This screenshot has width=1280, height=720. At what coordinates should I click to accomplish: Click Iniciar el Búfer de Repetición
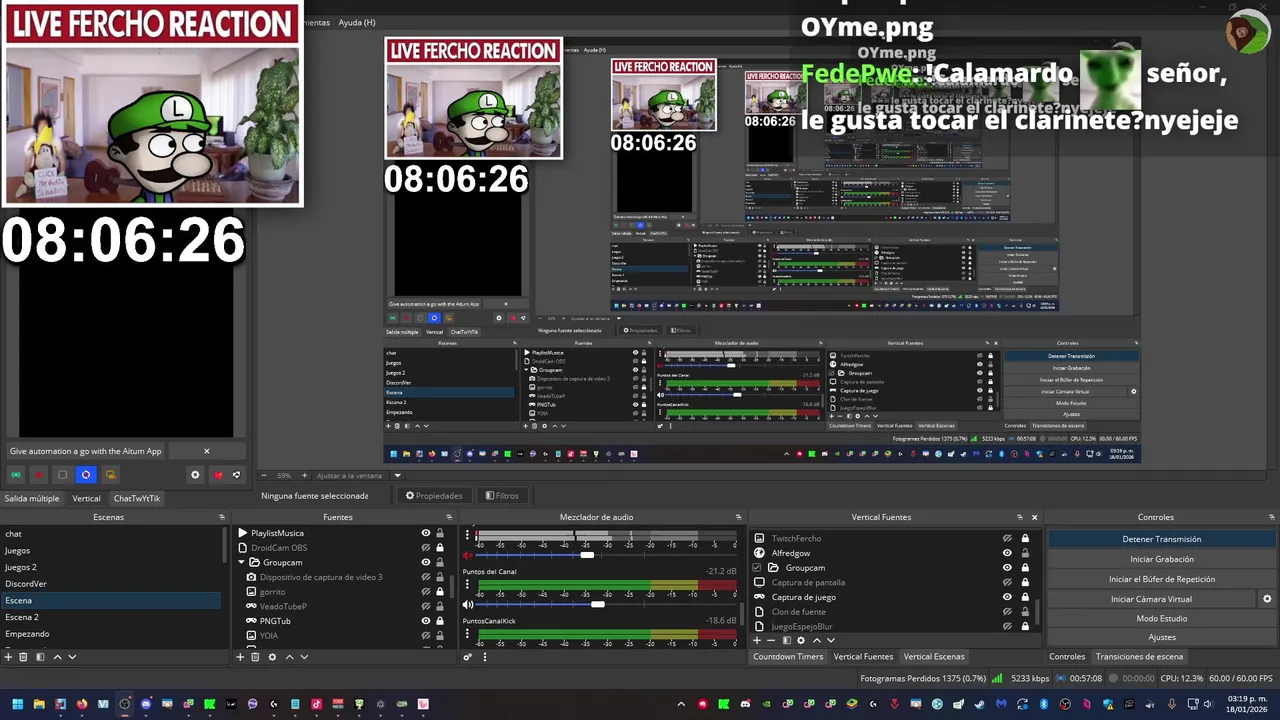(1161, 579)
